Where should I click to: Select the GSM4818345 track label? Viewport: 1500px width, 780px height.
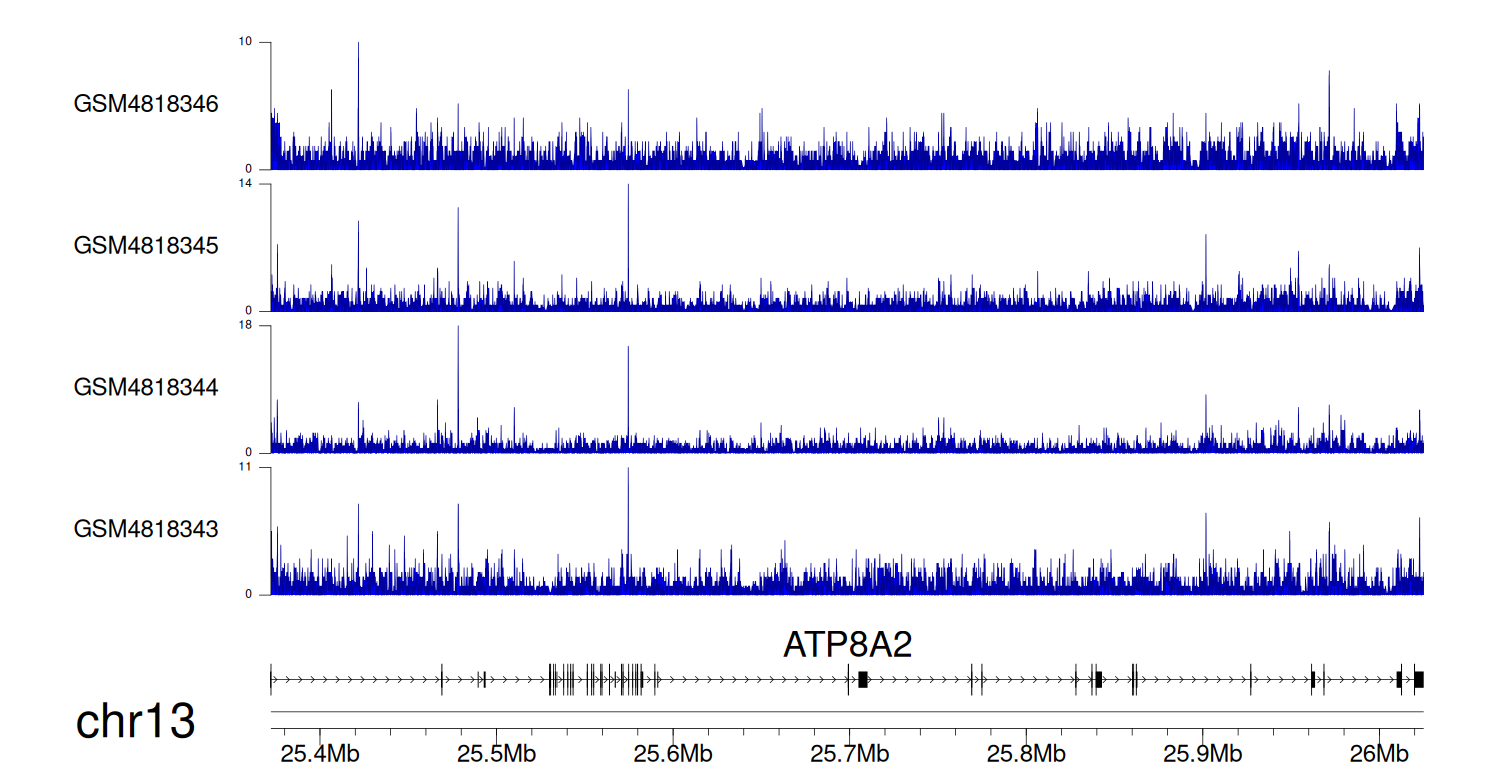146,245
